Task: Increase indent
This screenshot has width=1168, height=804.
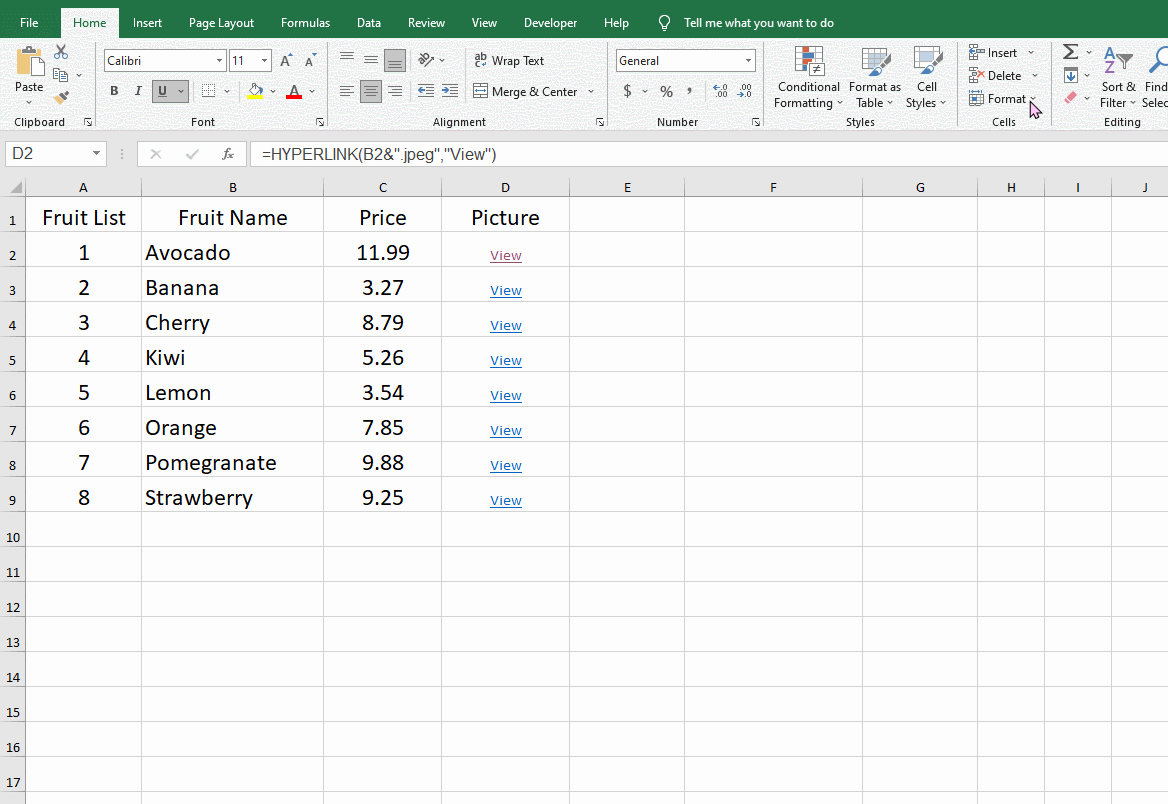Action: (450, 91)
